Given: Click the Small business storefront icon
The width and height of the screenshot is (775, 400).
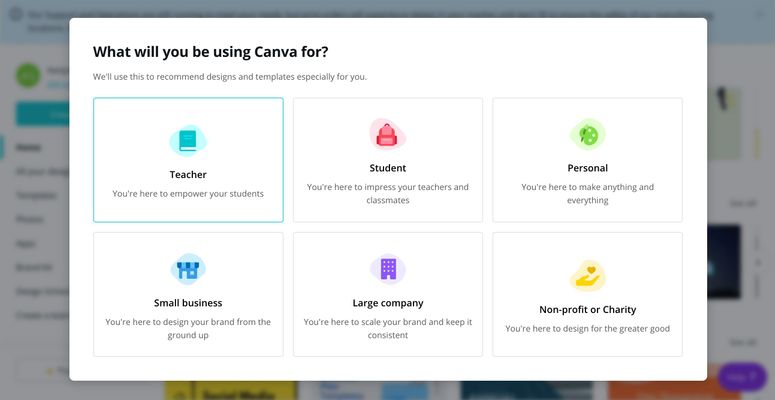Looking at the screenshot, I should pos(187,269).
